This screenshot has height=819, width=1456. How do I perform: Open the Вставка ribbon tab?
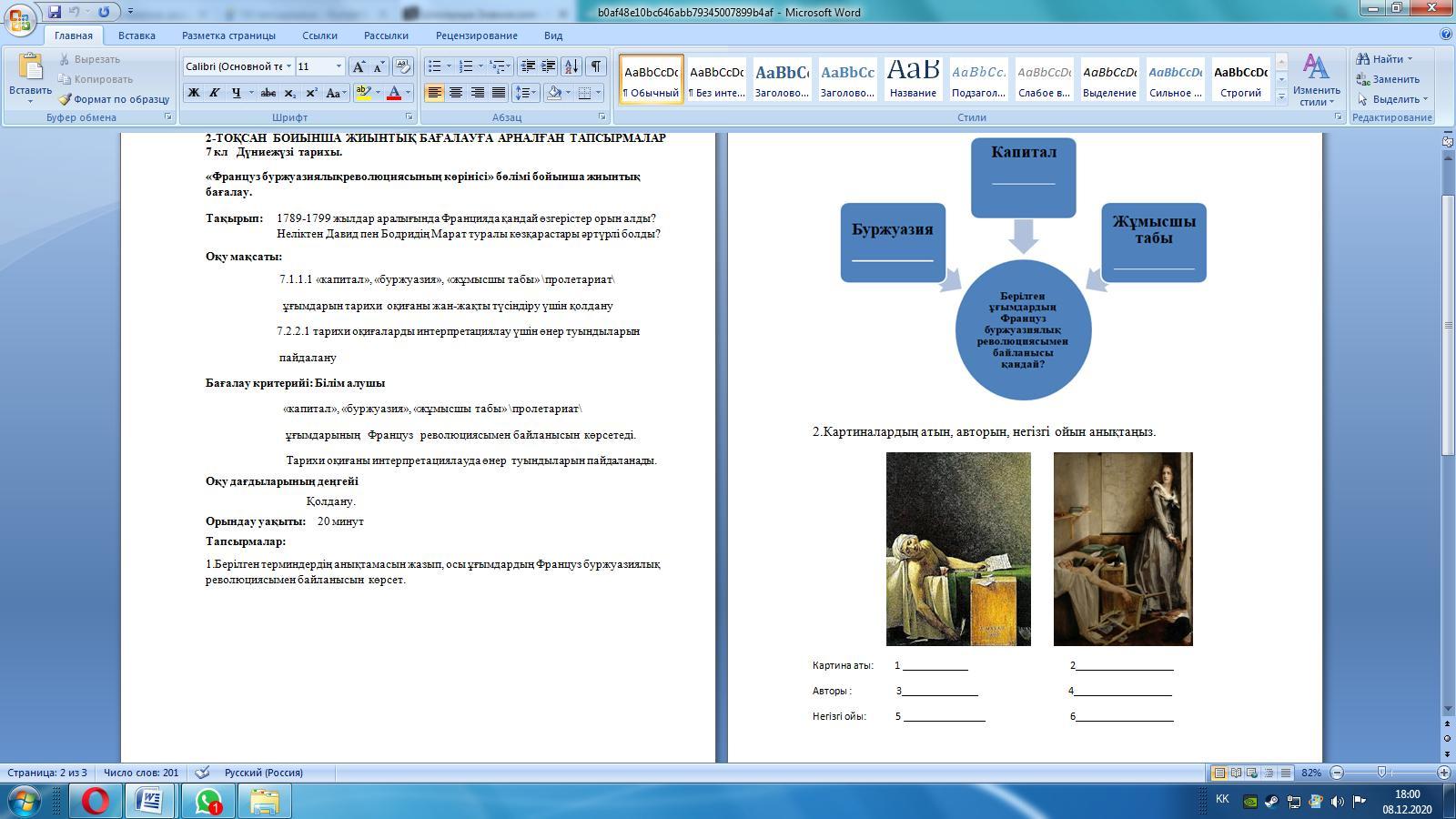point(136,35)
